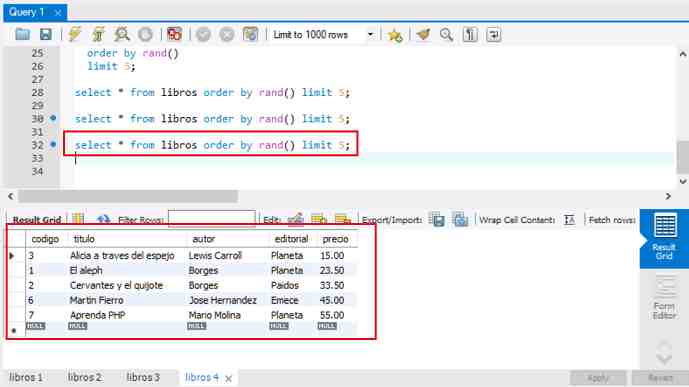This screenshot has height=387, width=689.
Task: Open find panel magnifier icon
Action: (x=446, y=34)
